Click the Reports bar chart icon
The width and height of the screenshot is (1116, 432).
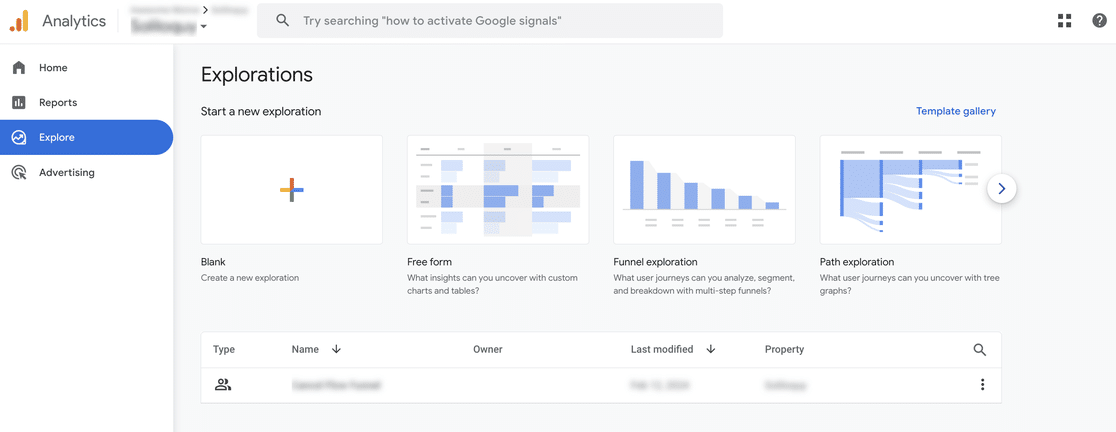point(19,102)
